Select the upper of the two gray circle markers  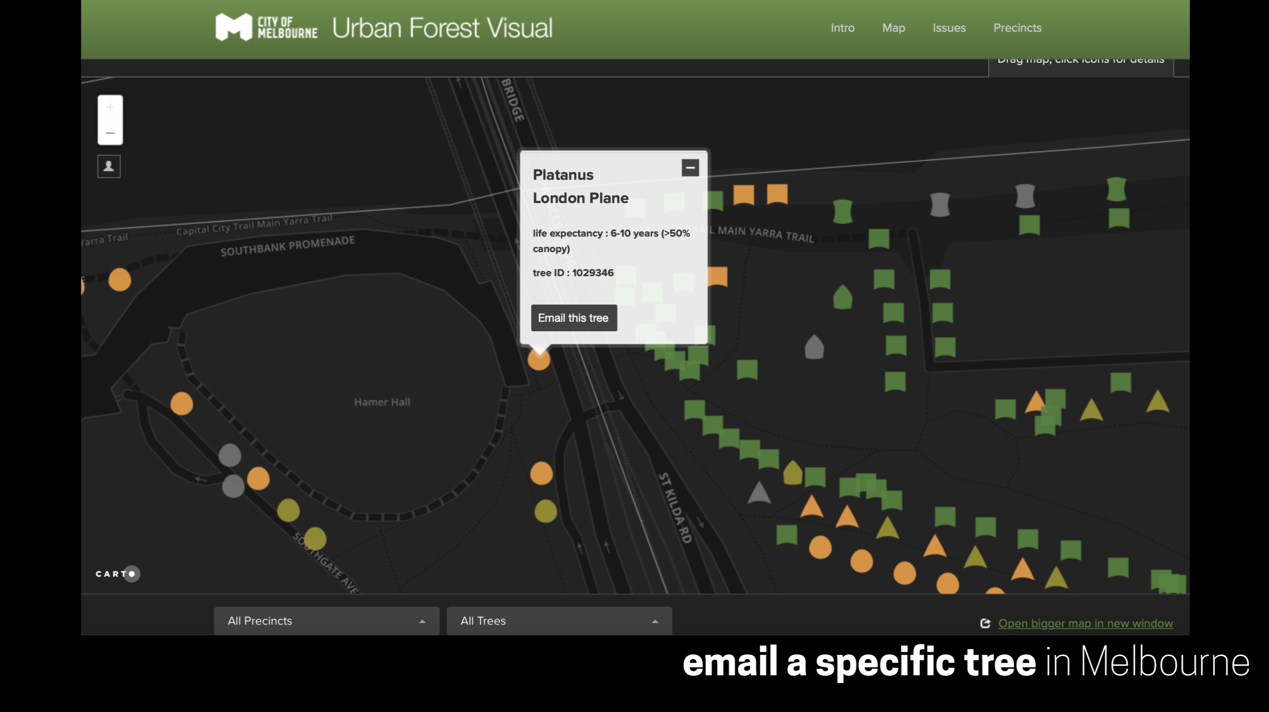click(x=230, y=456)
